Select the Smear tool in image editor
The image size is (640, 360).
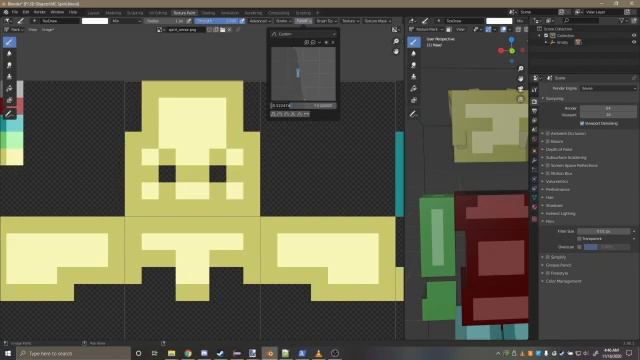(x=9, y=65)
